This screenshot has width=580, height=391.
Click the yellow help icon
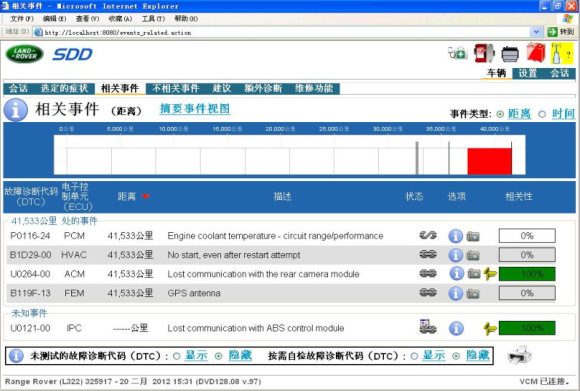(x=562, y=53)
